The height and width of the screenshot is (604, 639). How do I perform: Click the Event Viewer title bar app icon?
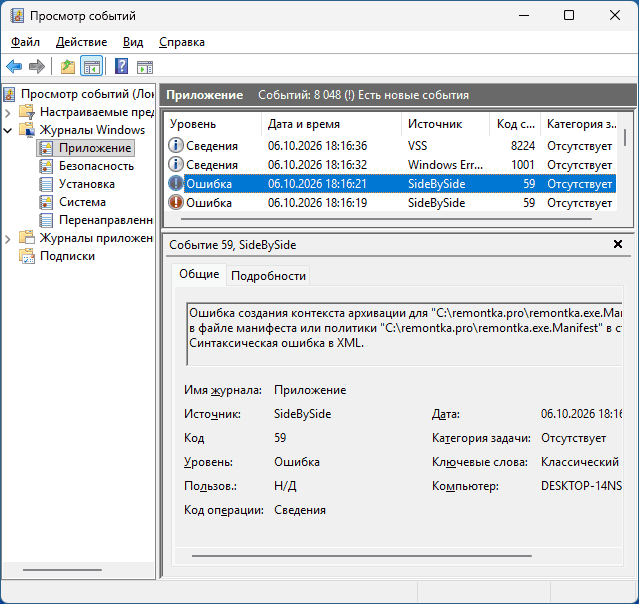coord(17,16)
